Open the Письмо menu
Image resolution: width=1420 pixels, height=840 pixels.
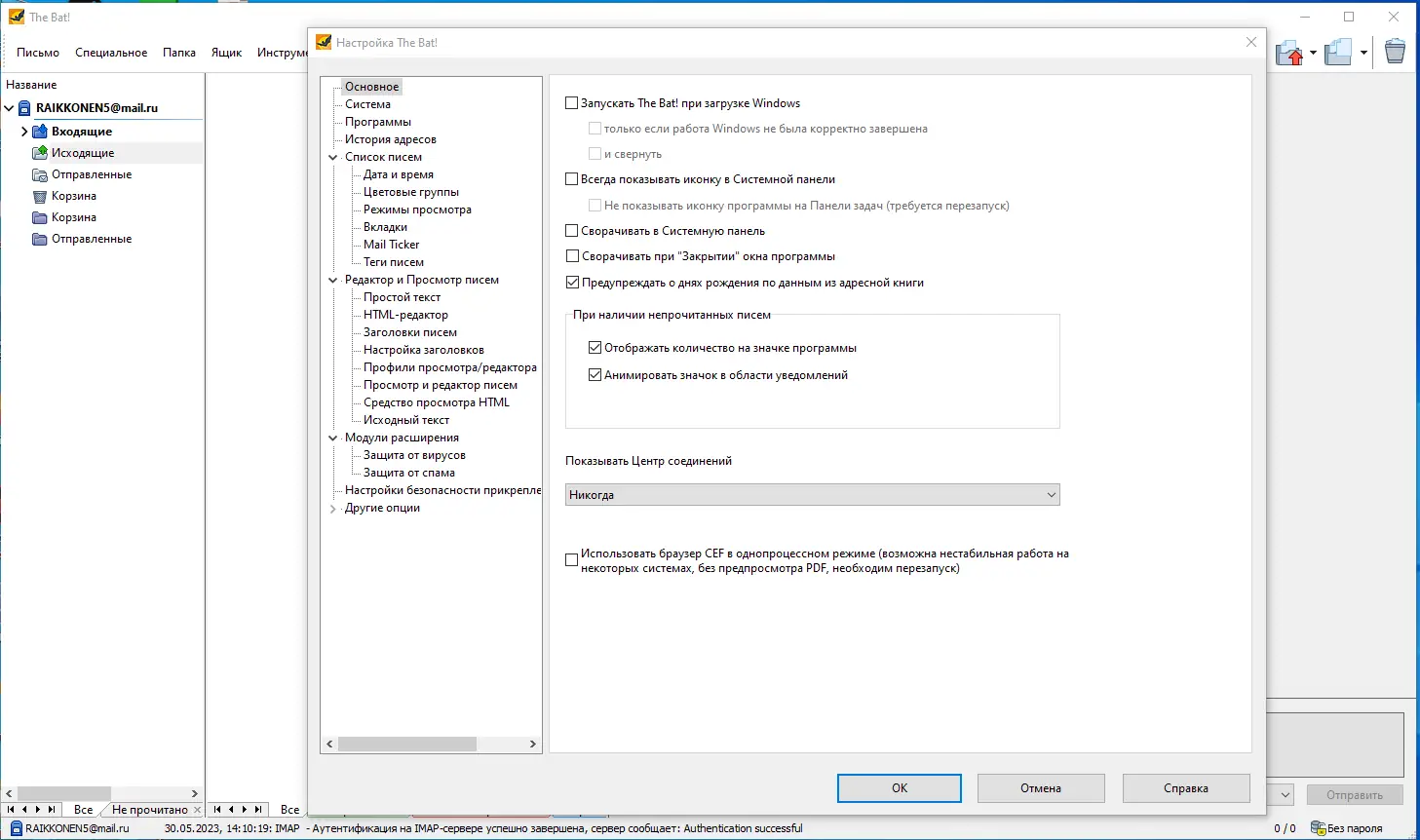38,53
